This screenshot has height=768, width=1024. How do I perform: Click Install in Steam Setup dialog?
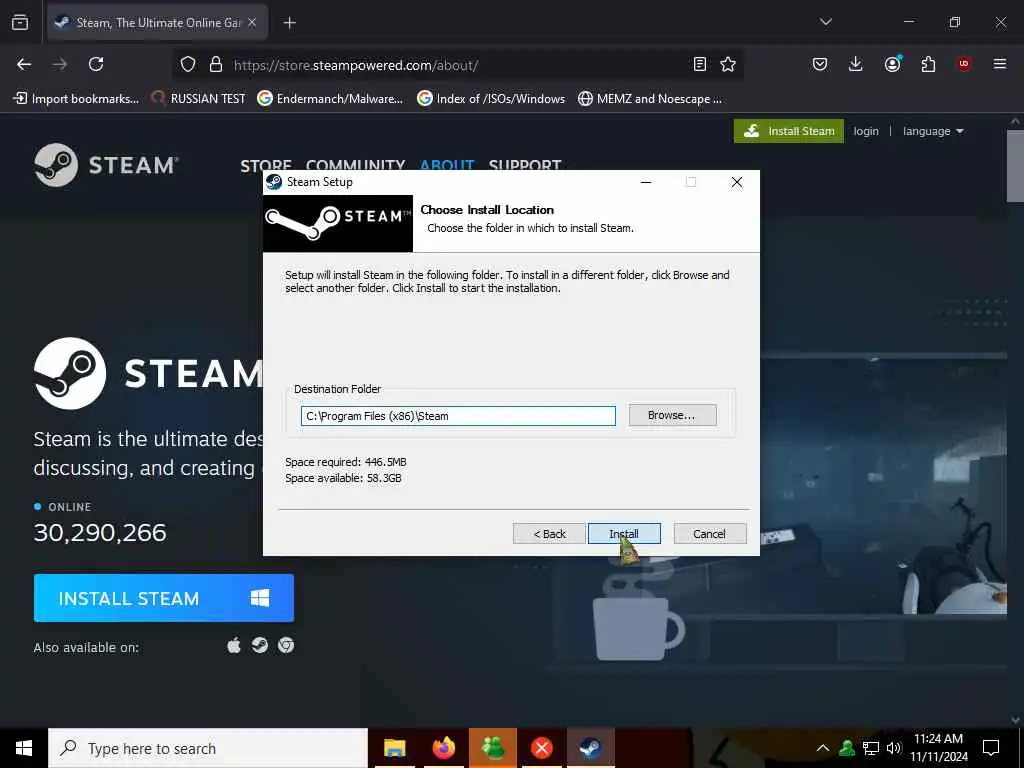(624, 534)
